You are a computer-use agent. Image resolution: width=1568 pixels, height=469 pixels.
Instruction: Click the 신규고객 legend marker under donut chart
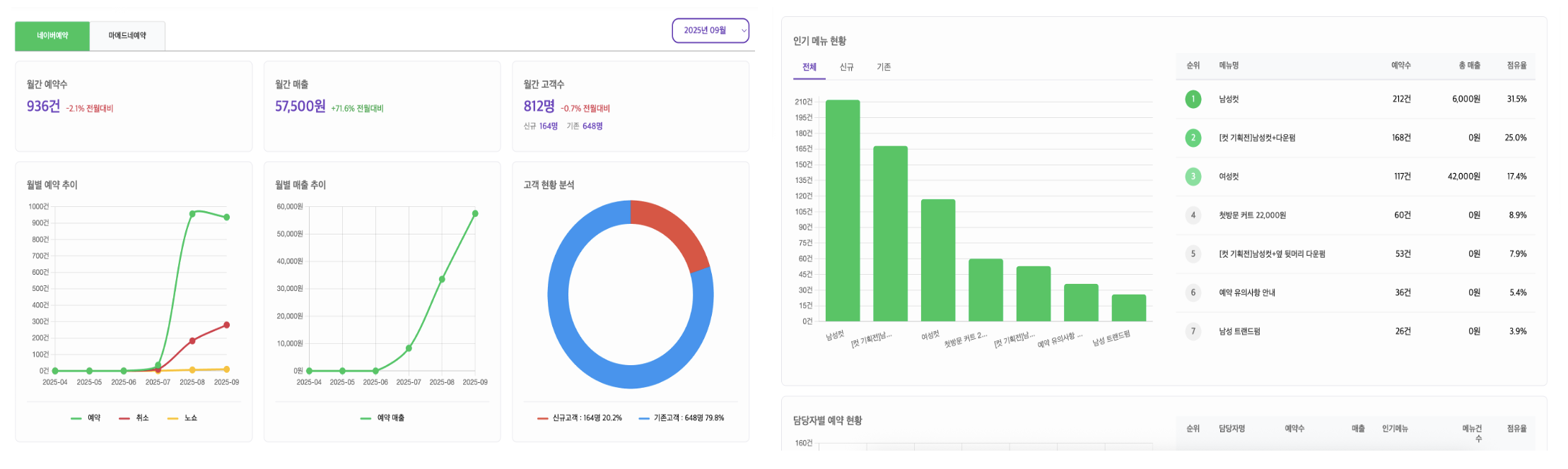(543, 418)
